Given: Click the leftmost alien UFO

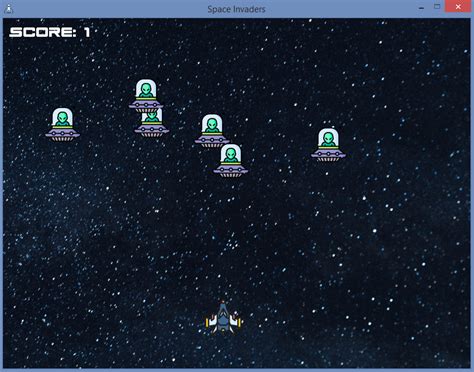Looking at the screenshot, I should [x=63, y=124].
